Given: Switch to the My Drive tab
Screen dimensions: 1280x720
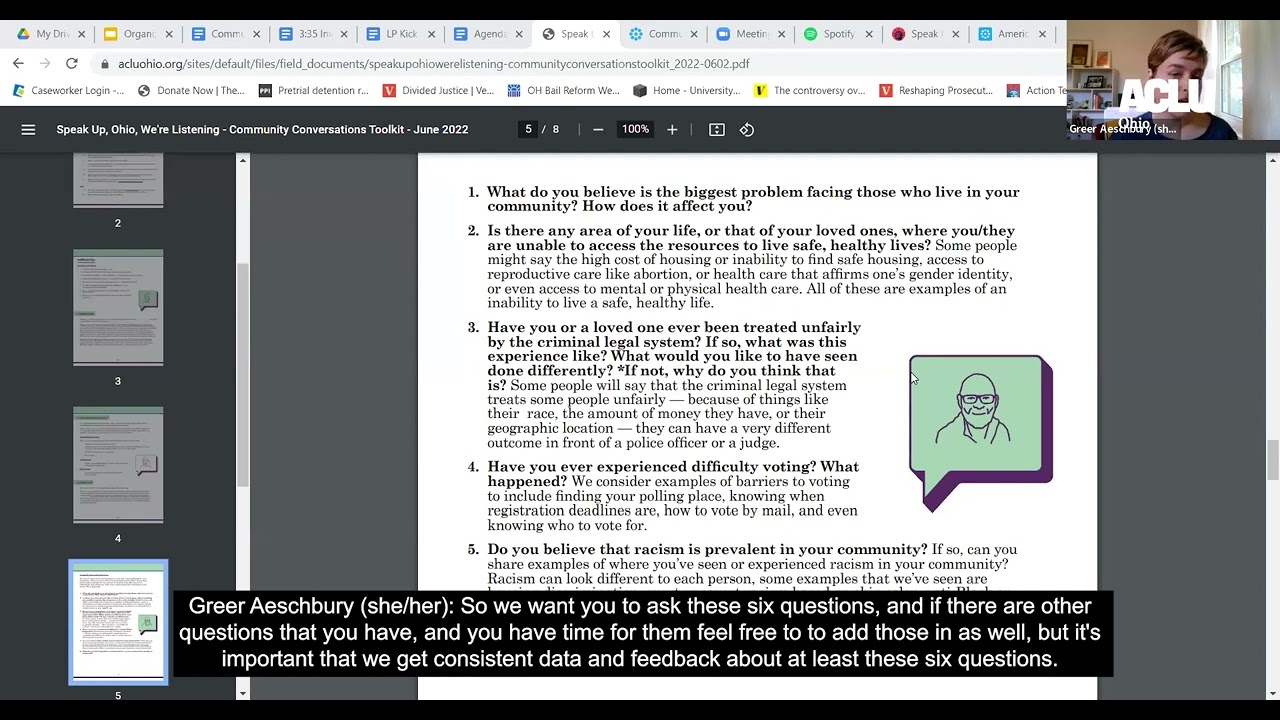Looking at the screenshot, I should click(52, 34).
